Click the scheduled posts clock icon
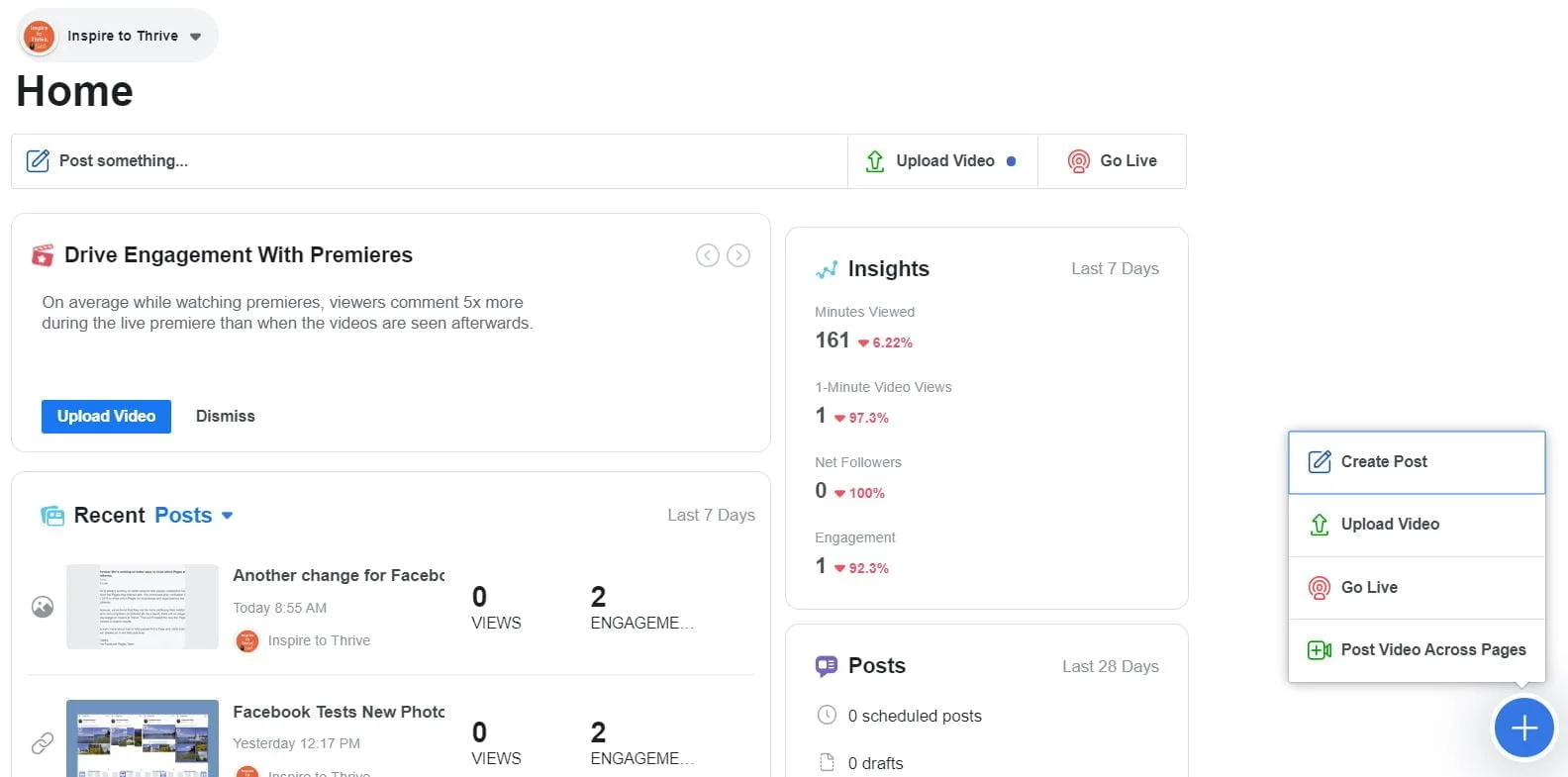This screenshot has width=1568, height=777. (x=828, y=715)
